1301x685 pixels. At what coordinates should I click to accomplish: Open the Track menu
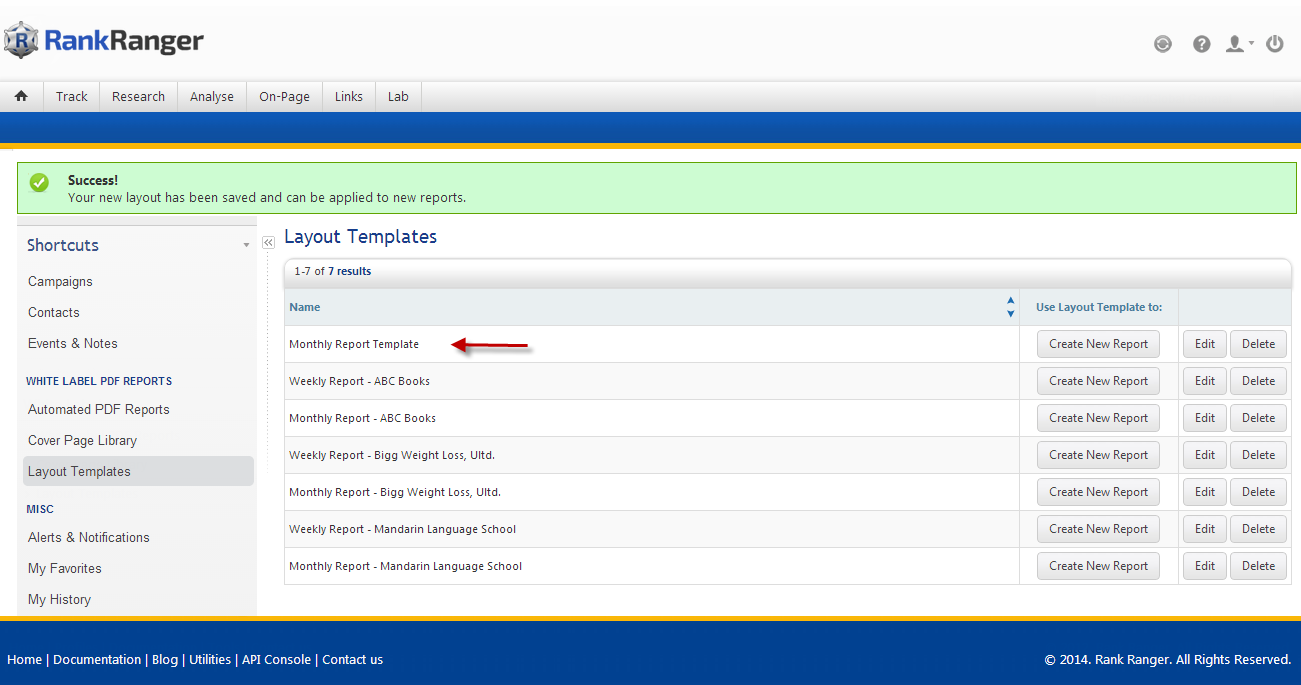click(72, 97)
